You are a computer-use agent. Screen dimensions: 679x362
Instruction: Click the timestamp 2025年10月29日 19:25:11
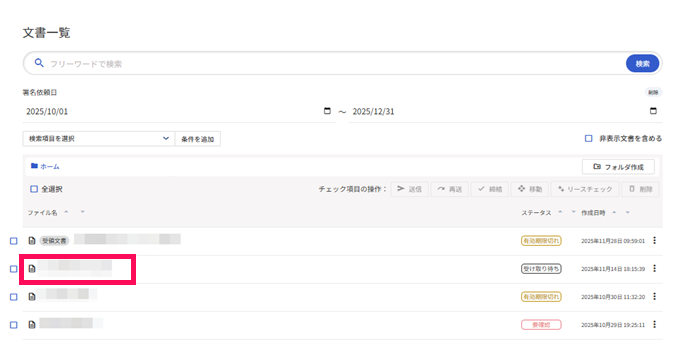pyautogui.click(x=613, y=325)
